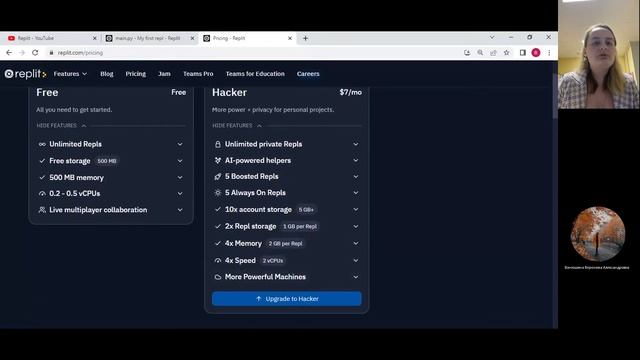The image size is (640, 360).
Task: Reload the Replit pricing page
Action: coord(35,53)
